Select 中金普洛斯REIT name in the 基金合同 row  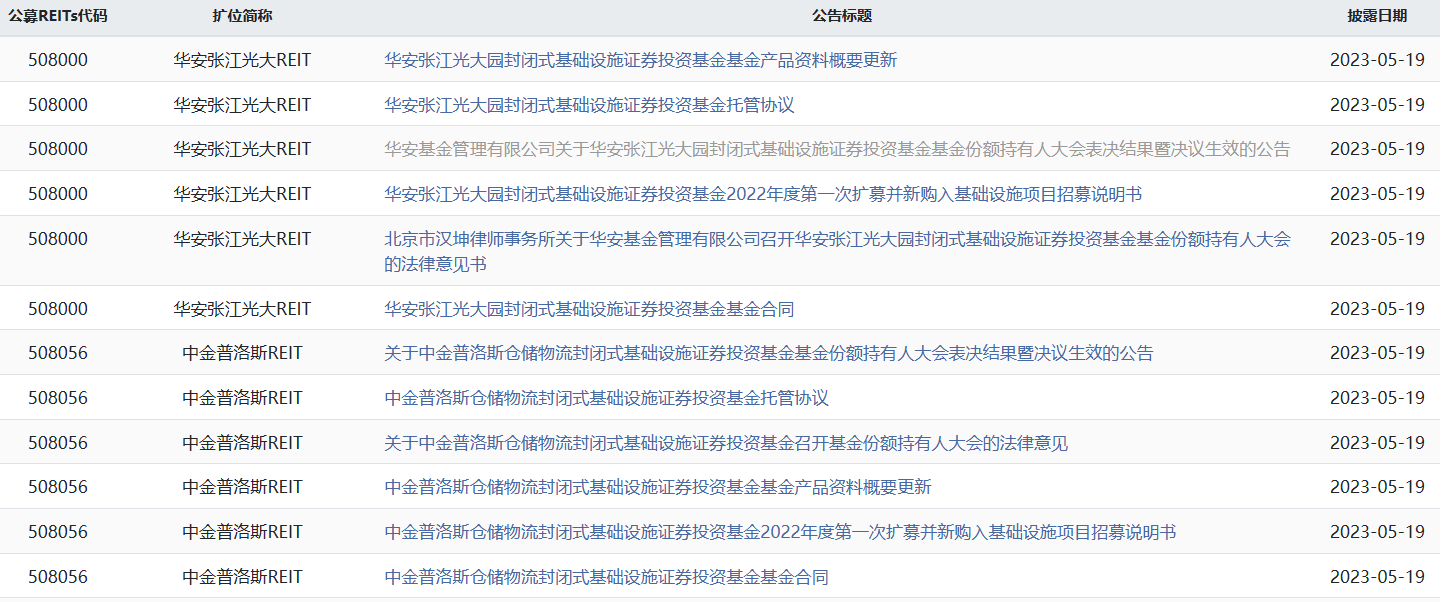pyautogui.click(x=242, y=577)
